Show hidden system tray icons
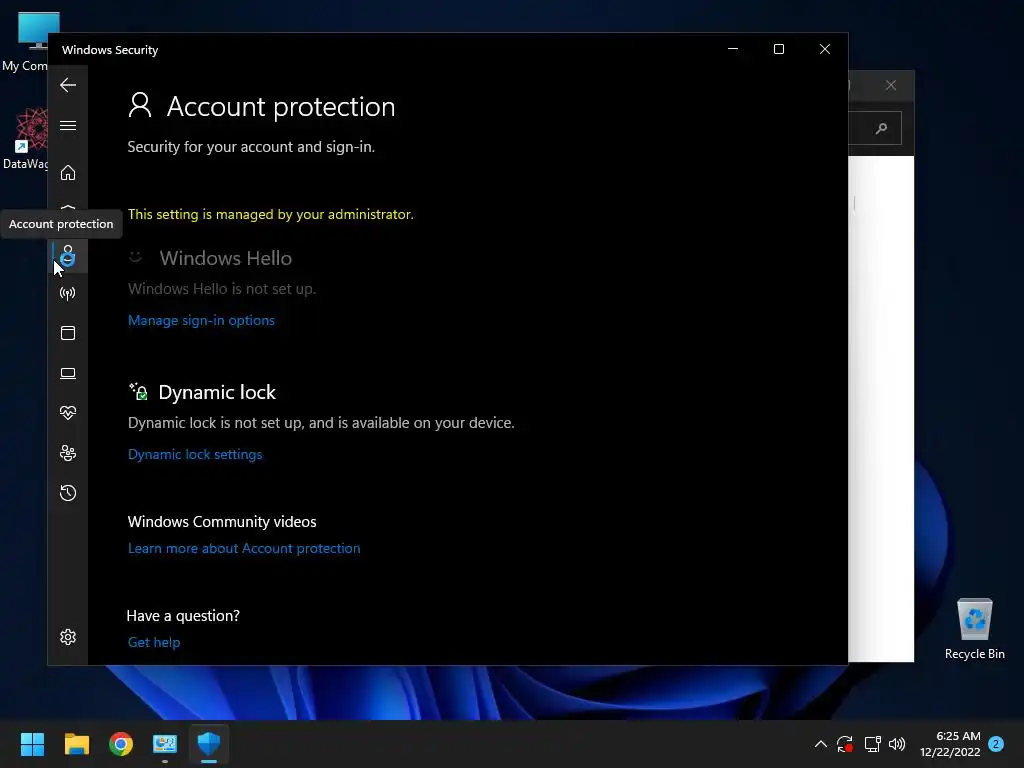Screen dimensions: 1024x768 pyautogui.click(x=821, y=744)
